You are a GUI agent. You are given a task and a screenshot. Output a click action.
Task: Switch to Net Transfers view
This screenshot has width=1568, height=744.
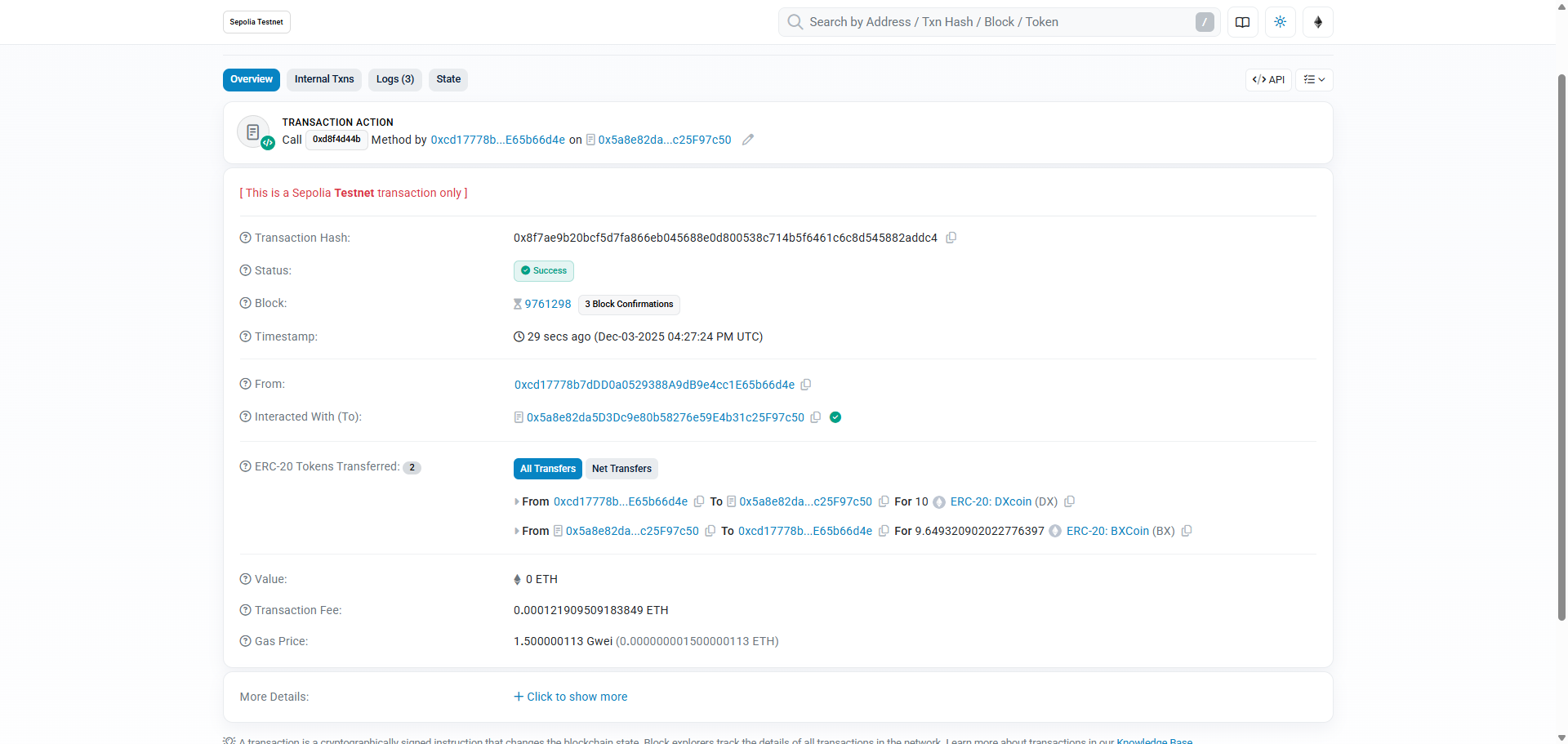[621, 469]
